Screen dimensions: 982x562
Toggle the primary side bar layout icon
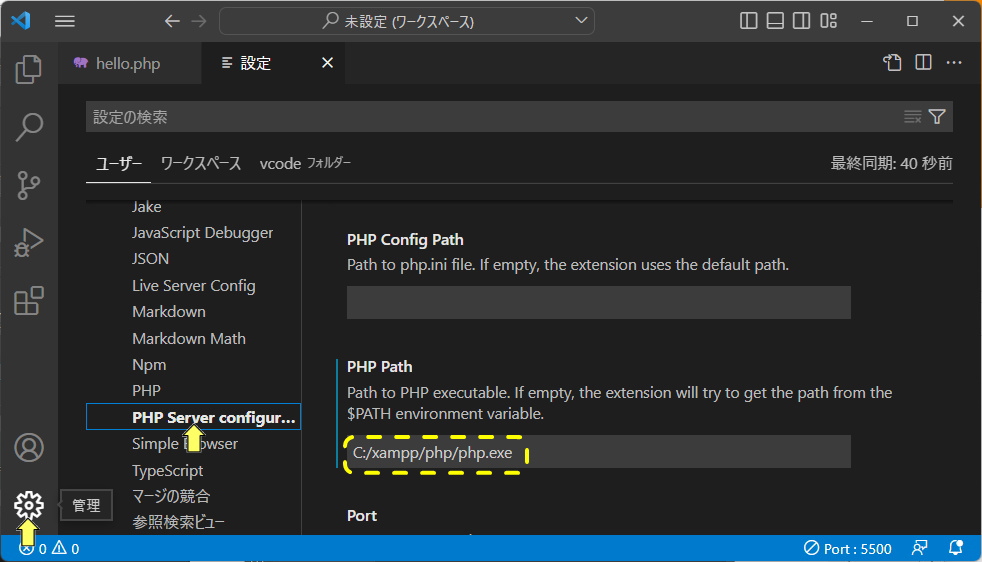[748, 21]
